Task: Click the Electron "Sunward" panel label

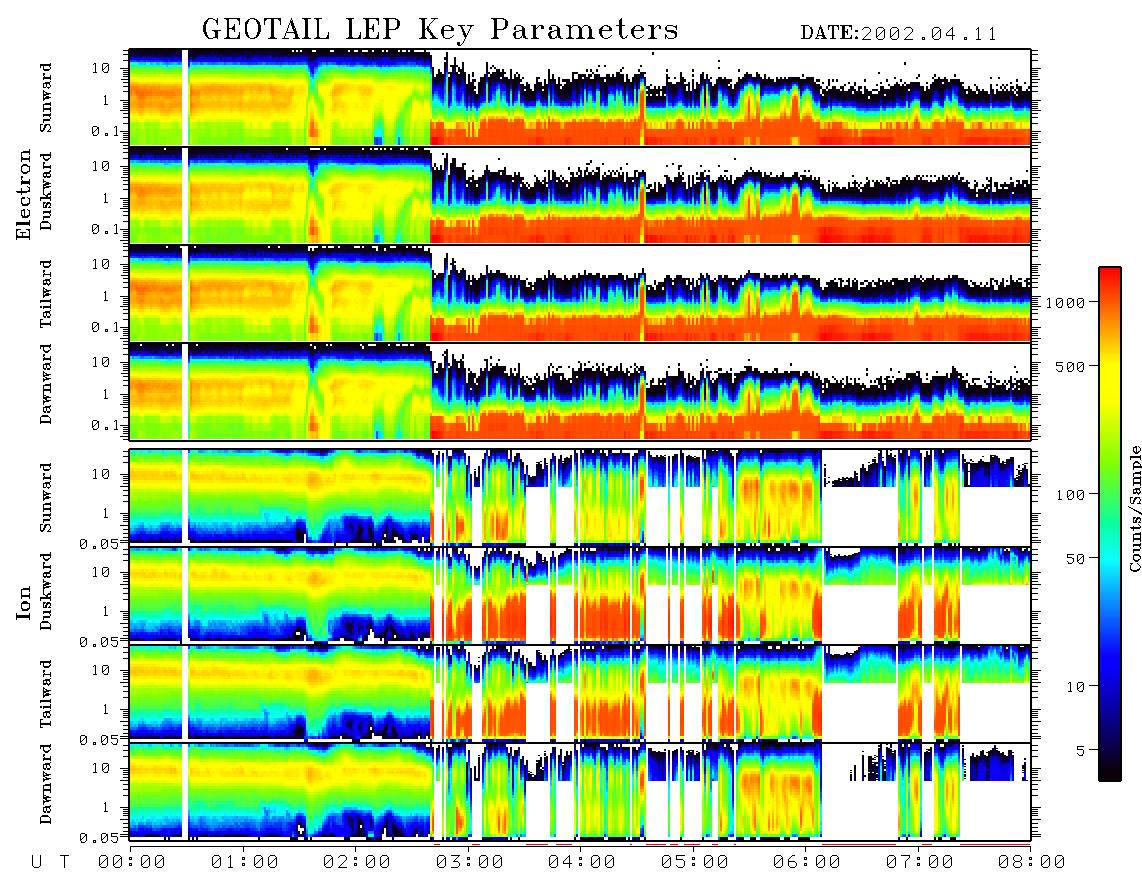Action: tap(46, 98)
